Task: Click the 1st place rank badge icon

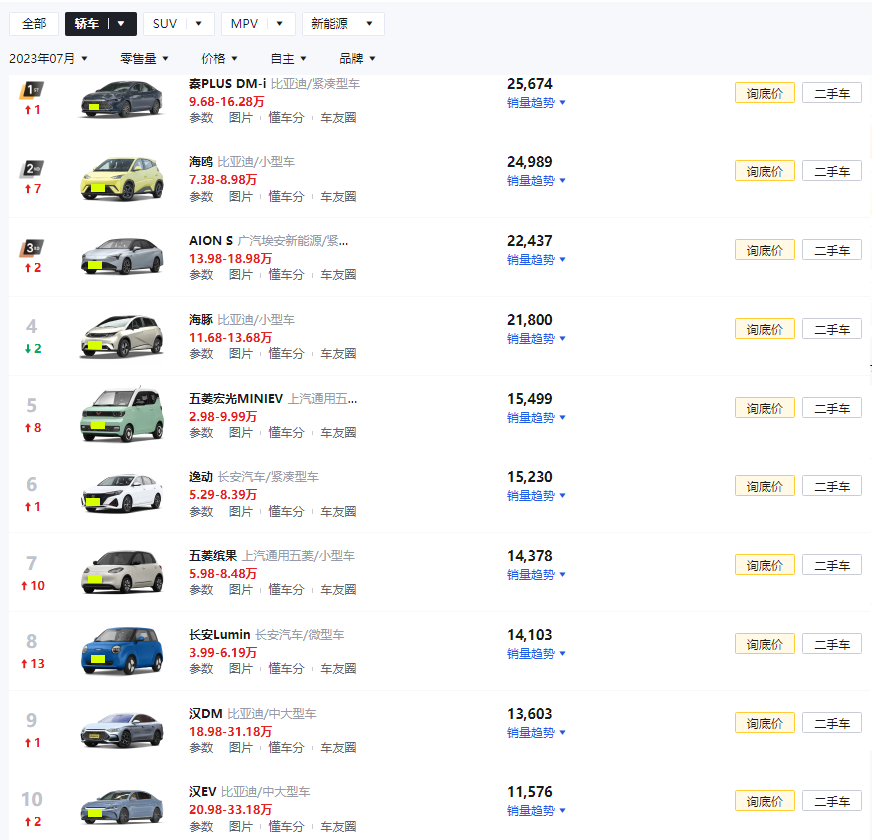Action: tap(32, 90)
